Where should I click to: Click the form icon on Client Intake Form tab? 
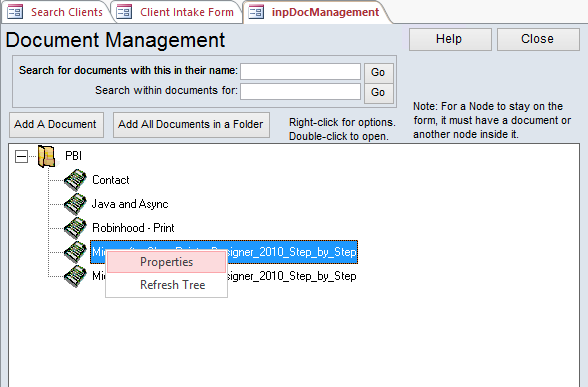124,12
